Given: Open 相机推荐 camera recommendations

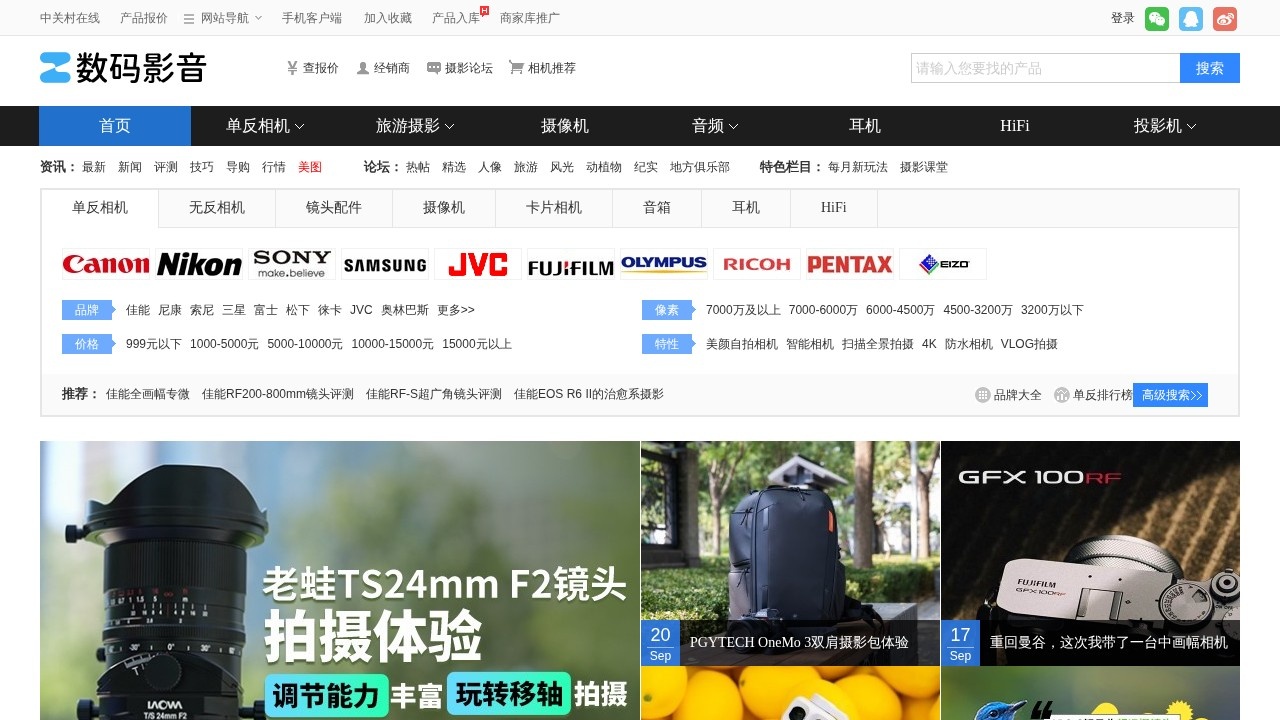Looking at the screenshot, I should tap(543, 68).
